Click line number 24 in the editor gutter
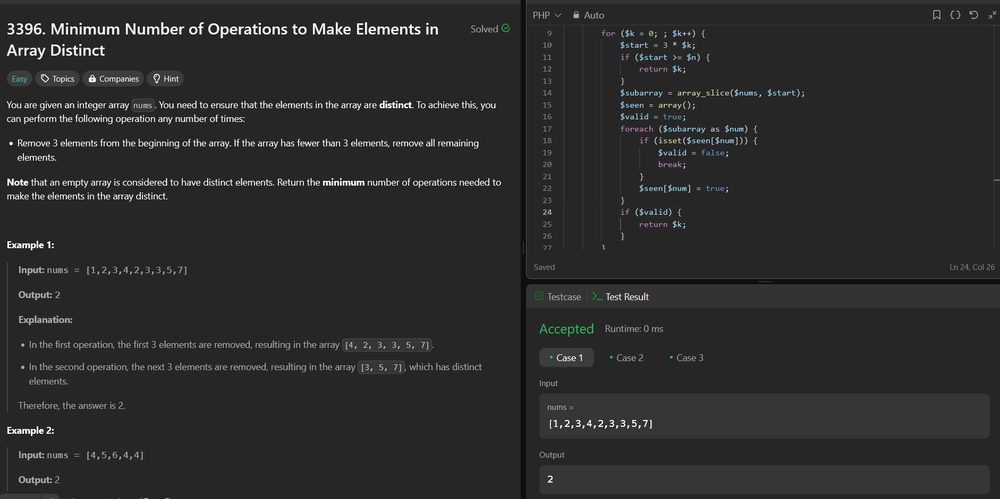Image resolution: width=1000 pixels, height=499 pixels. (x=547, y=212)
